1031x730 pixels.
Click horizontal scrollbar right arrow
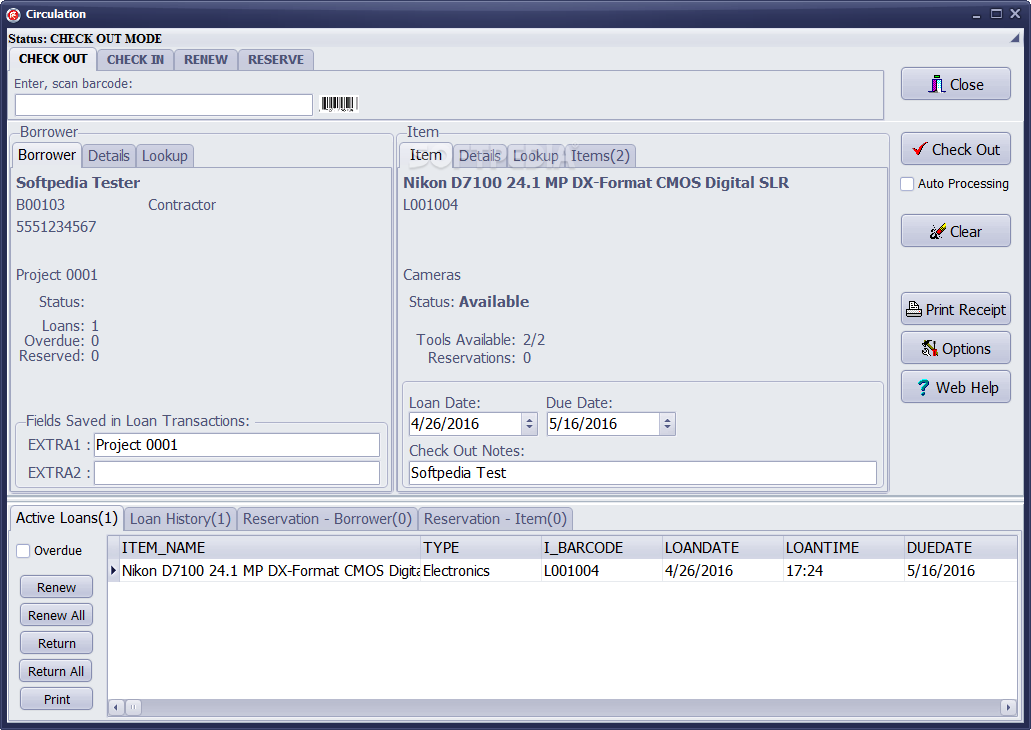pyautogui.click(x=1009, y=708)
